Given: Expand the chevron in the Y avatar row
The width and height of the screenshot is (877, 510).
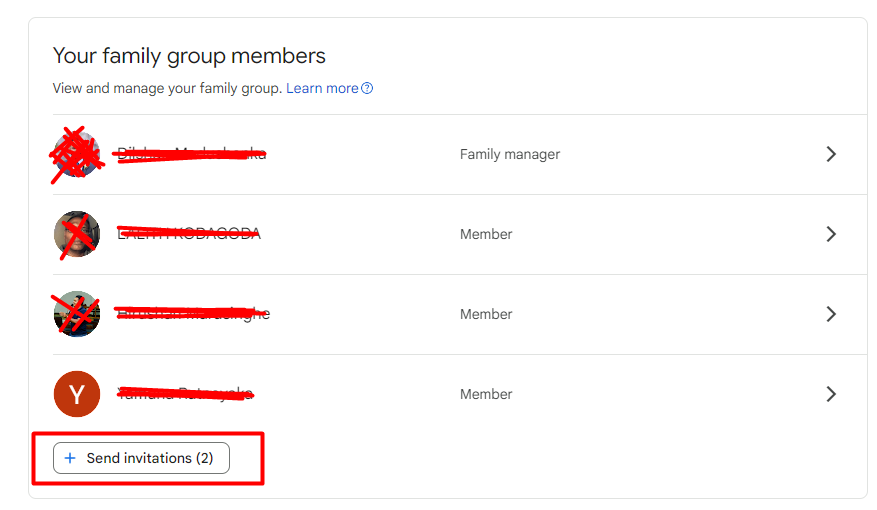Looking at the screenshot, I should point(831,394).
